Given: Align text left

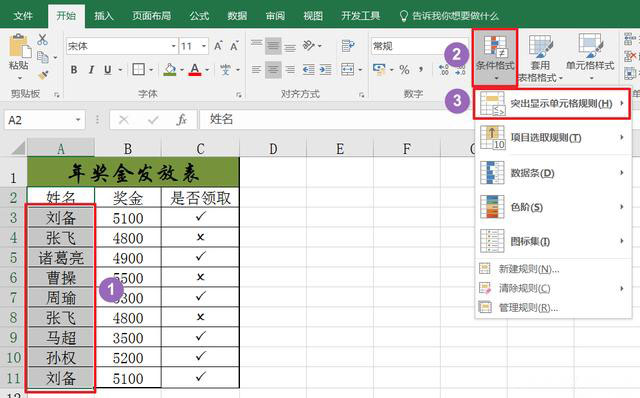Looking at the screenshot, I should tap(256, 70).
